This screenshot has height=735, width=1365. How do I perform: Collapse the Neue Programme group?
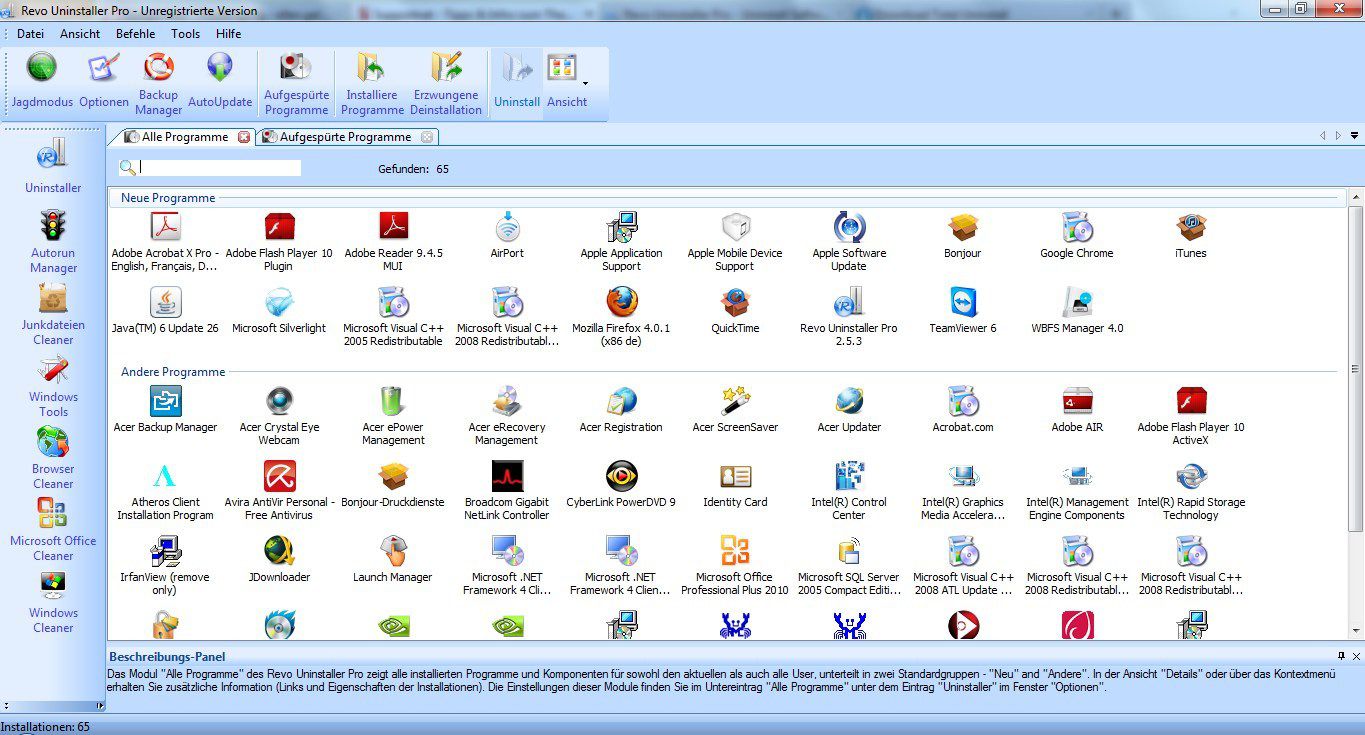click(x=166, y=197)
